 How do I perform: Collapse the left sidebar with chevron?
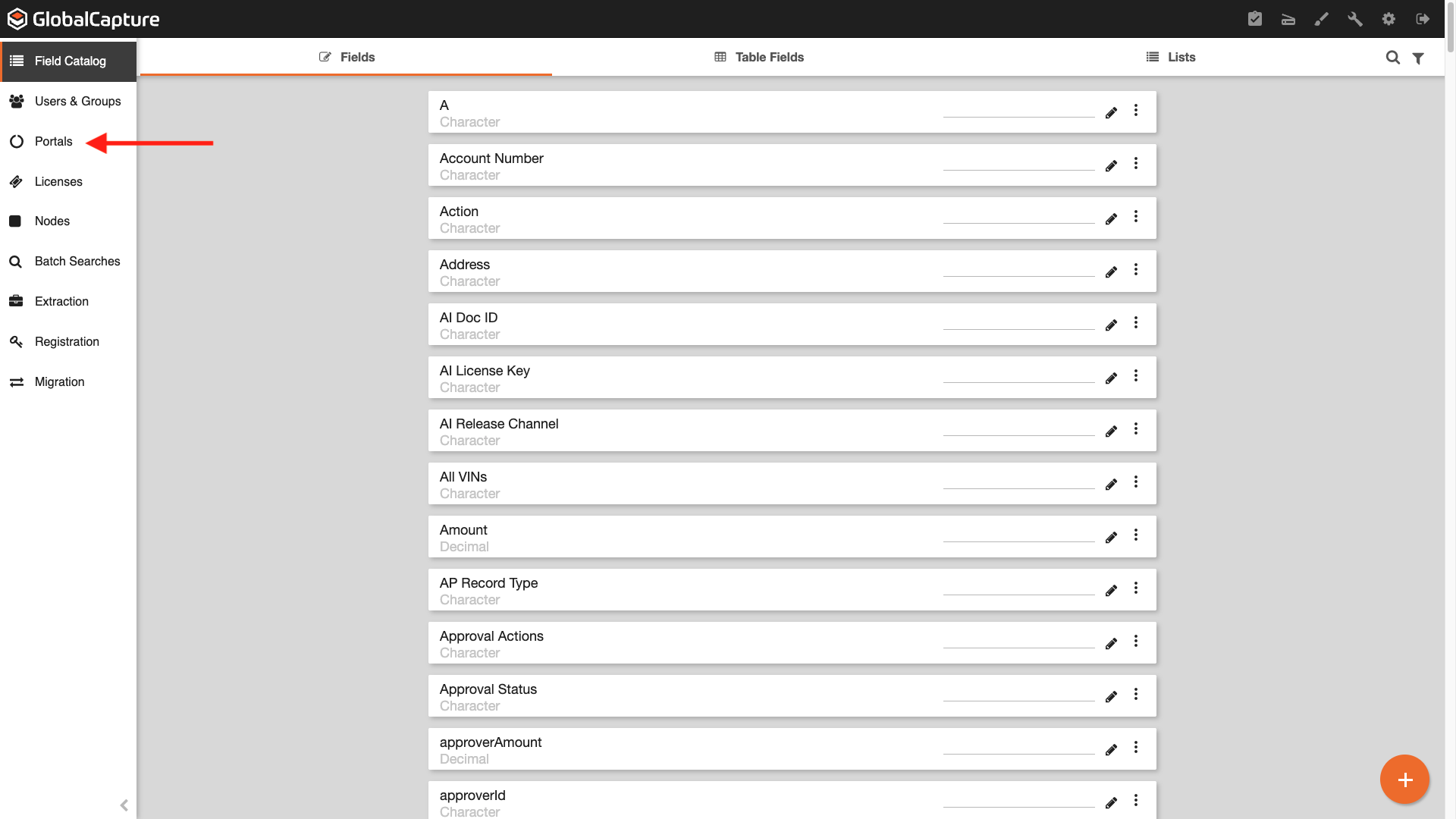(124, 805)
